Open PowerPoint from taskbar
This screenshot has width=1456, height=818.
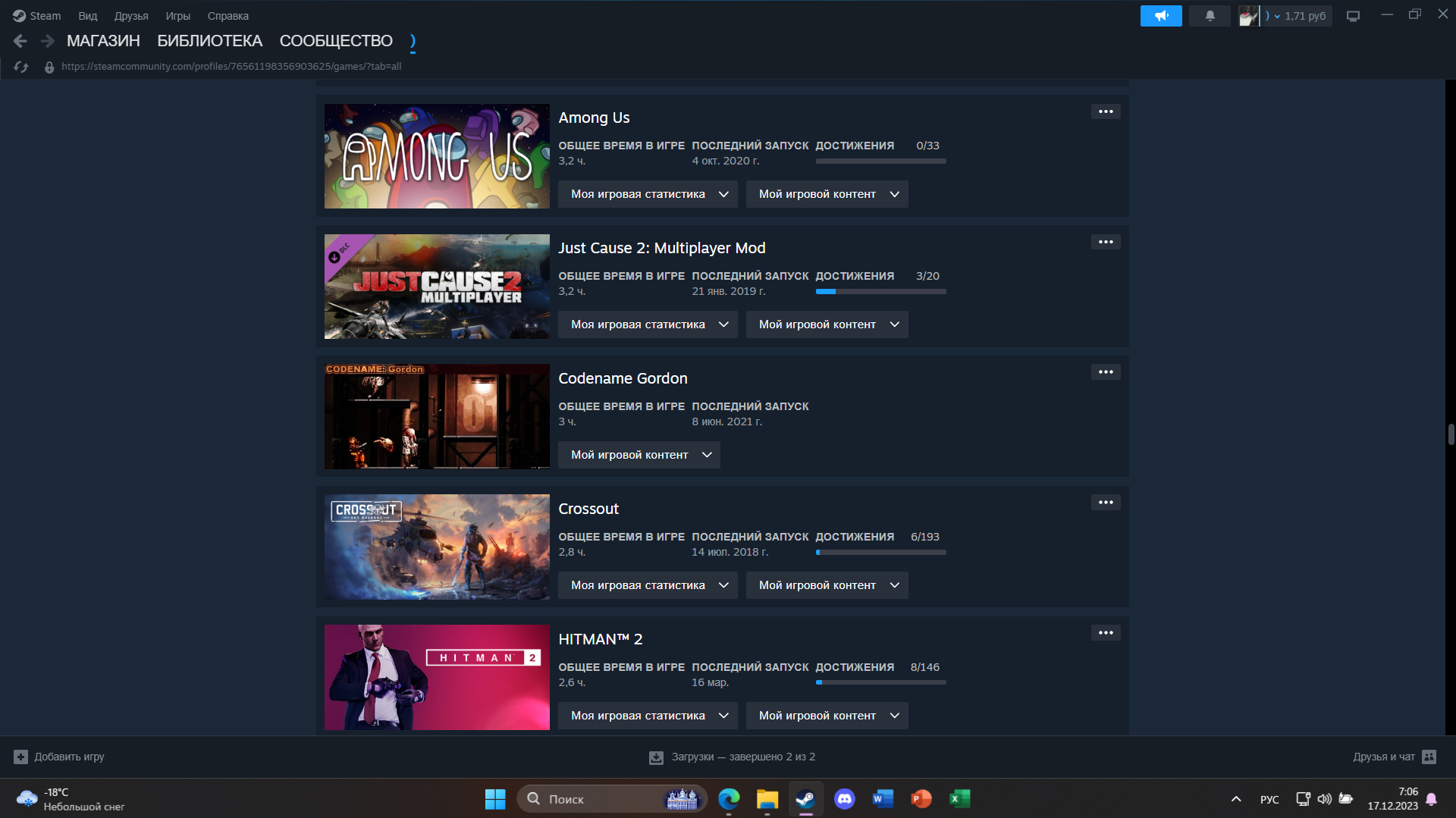[x=921, y=799]
